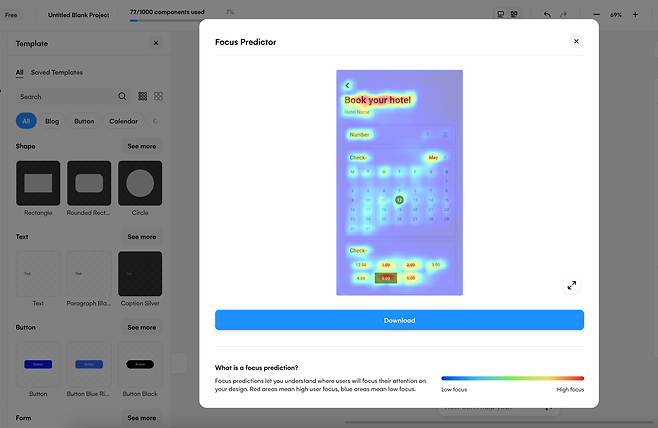Expand the heatmap preview to fullscreen

pos(572,285)
